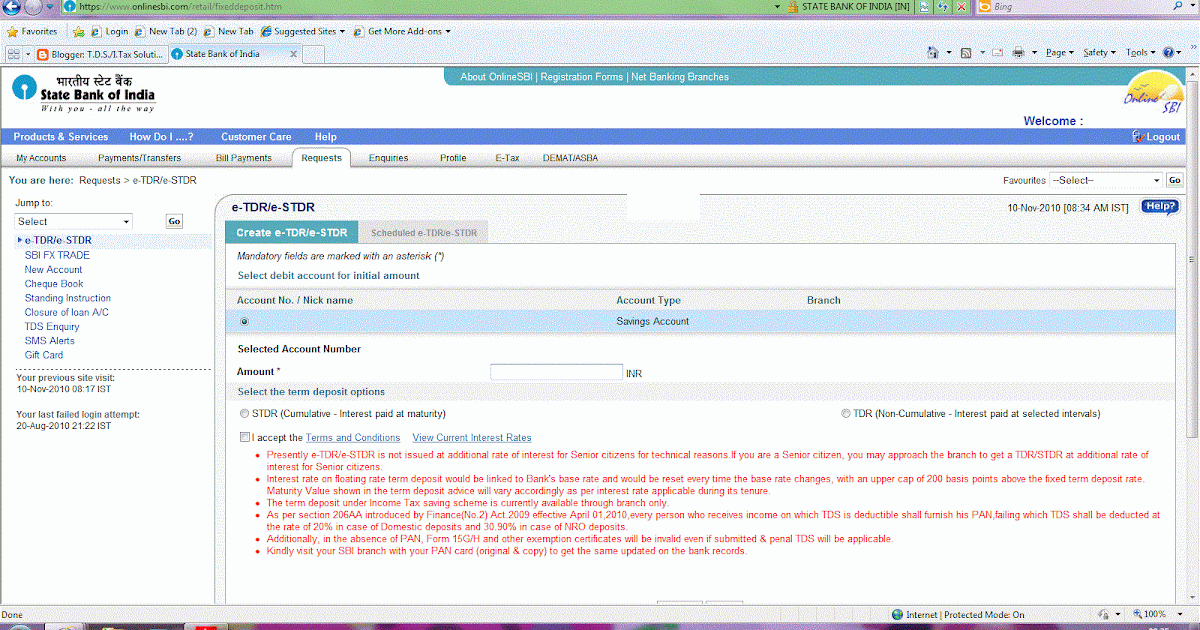Click the blue Help? bubble button
Screen dimensions: 1200x630
click(x=1160, y=207)
